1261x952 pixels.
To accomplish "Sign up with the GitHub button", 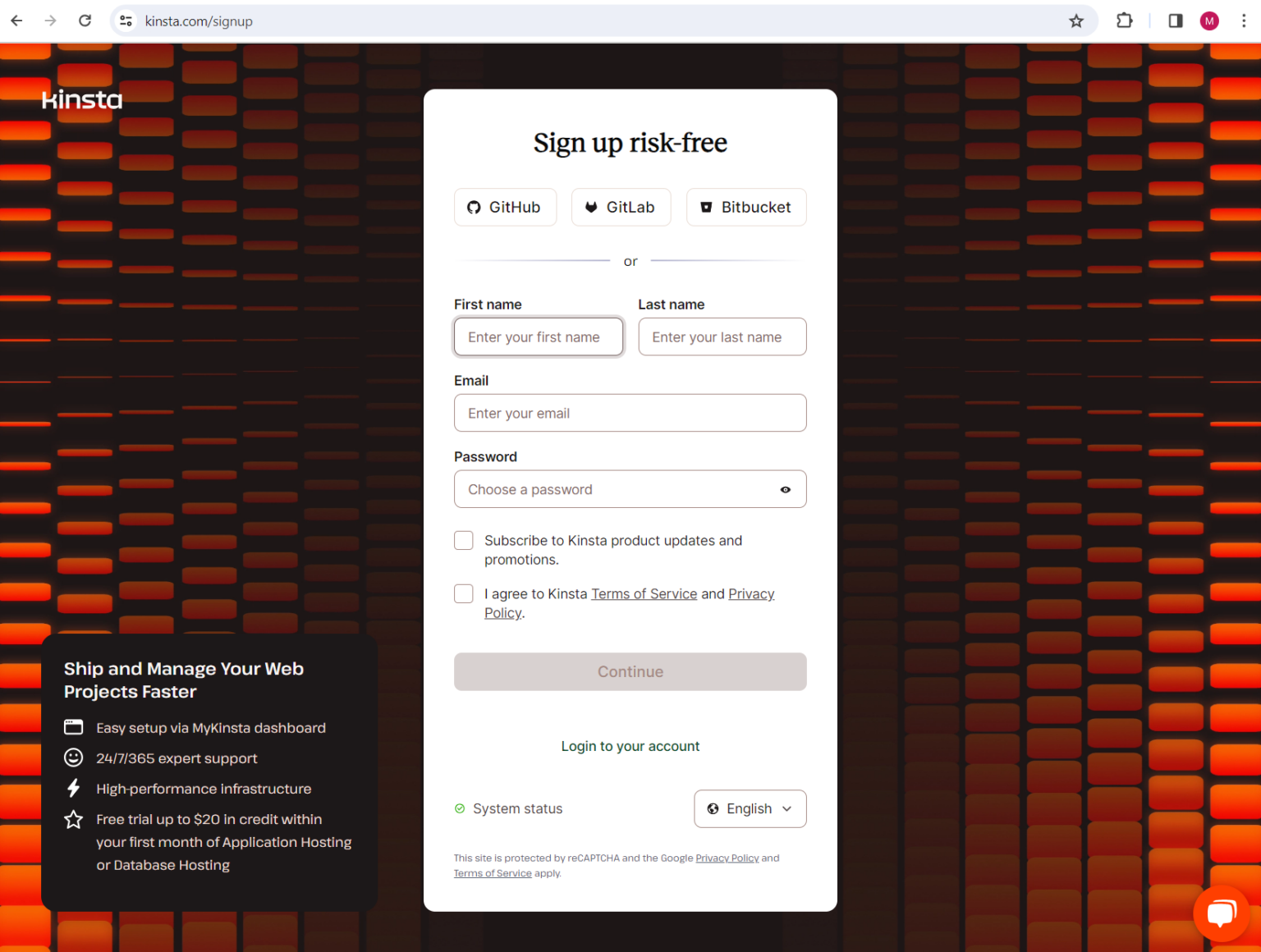I will click(505, 207).
